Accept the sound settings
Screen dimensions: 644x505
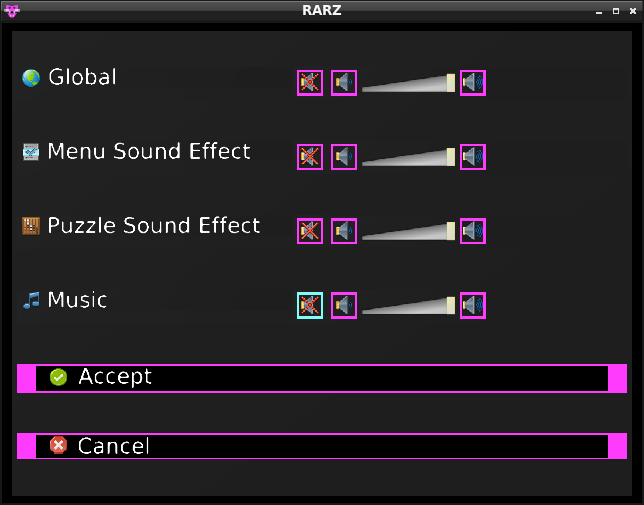322,378
